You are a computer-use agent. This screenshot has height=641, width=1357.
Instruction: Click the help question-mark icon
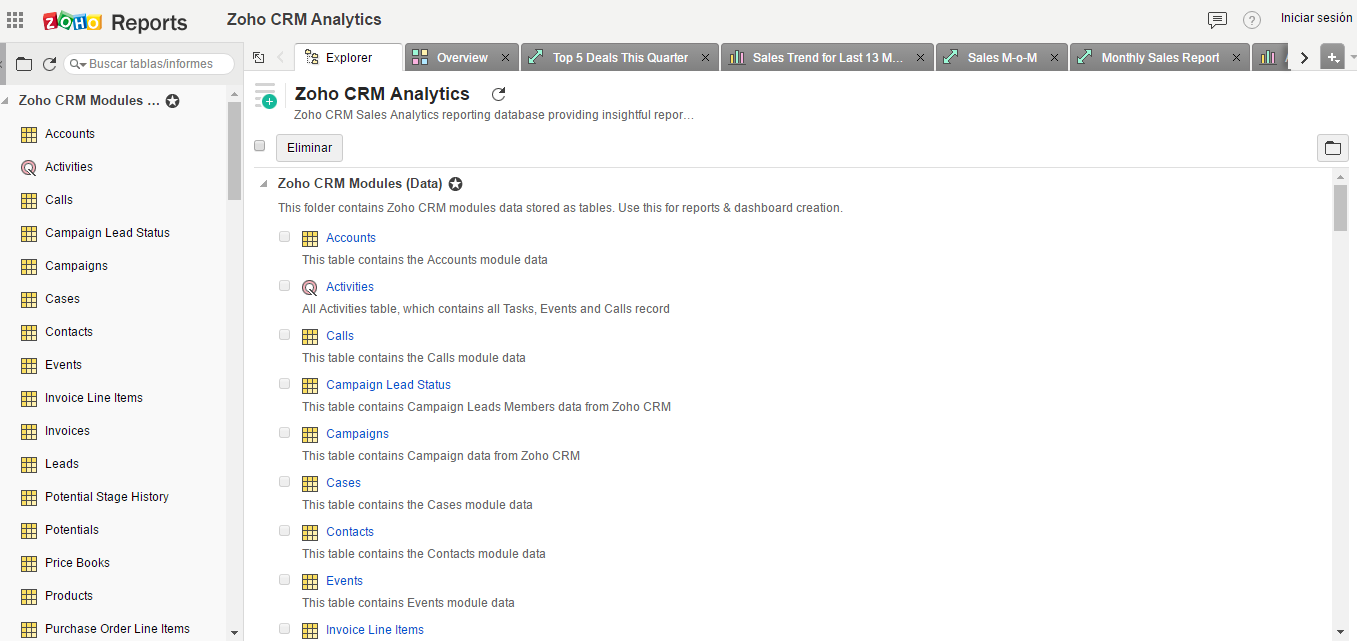pyautogui.click(x=1252, y=19)
